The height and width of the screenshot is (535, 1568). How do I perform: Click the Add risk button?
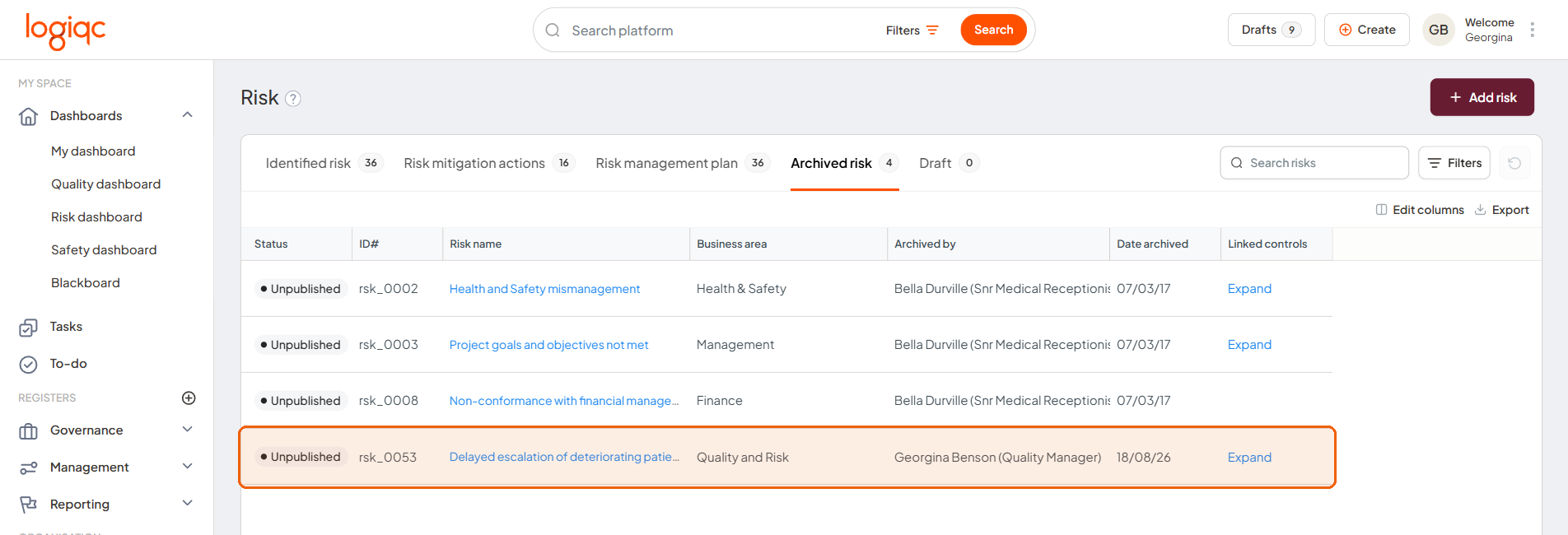point(1482,97)
